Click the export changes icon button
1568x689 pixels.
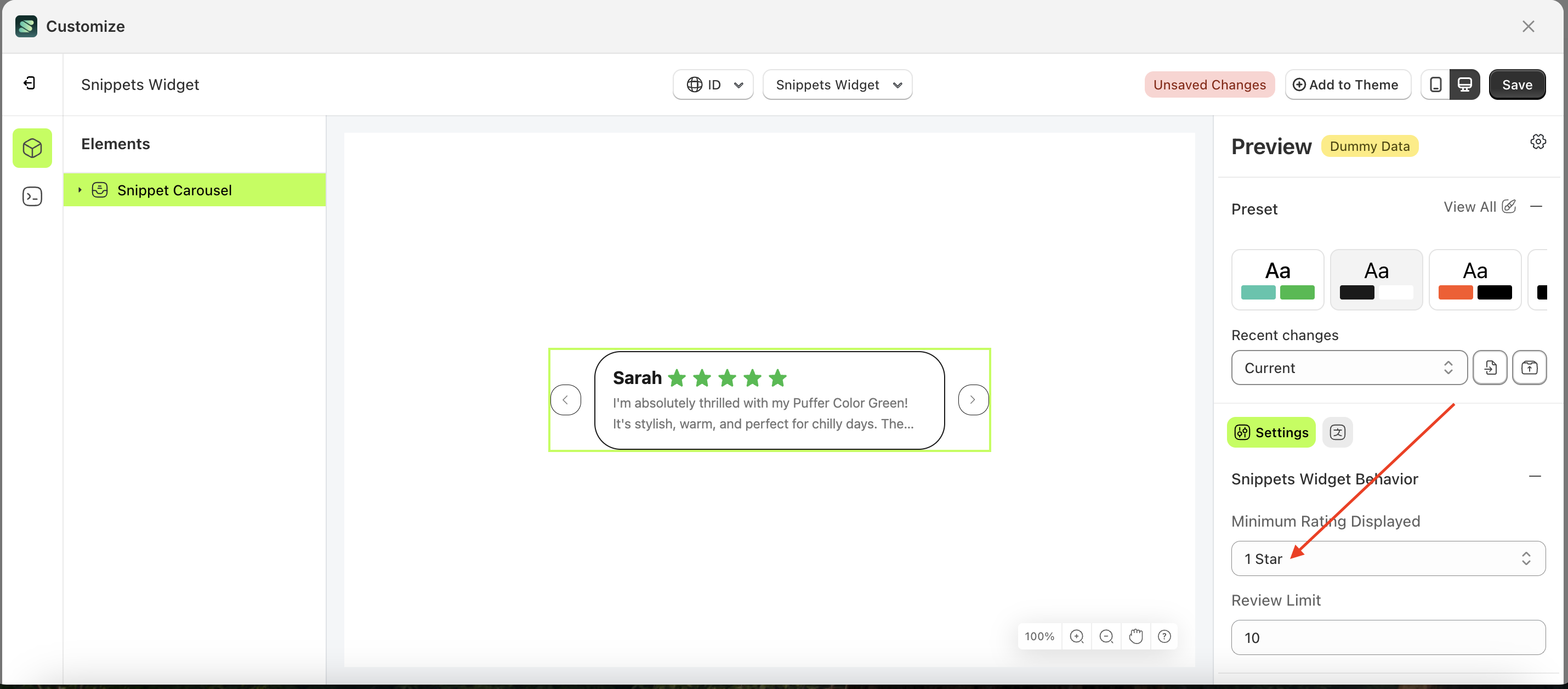1529,368
